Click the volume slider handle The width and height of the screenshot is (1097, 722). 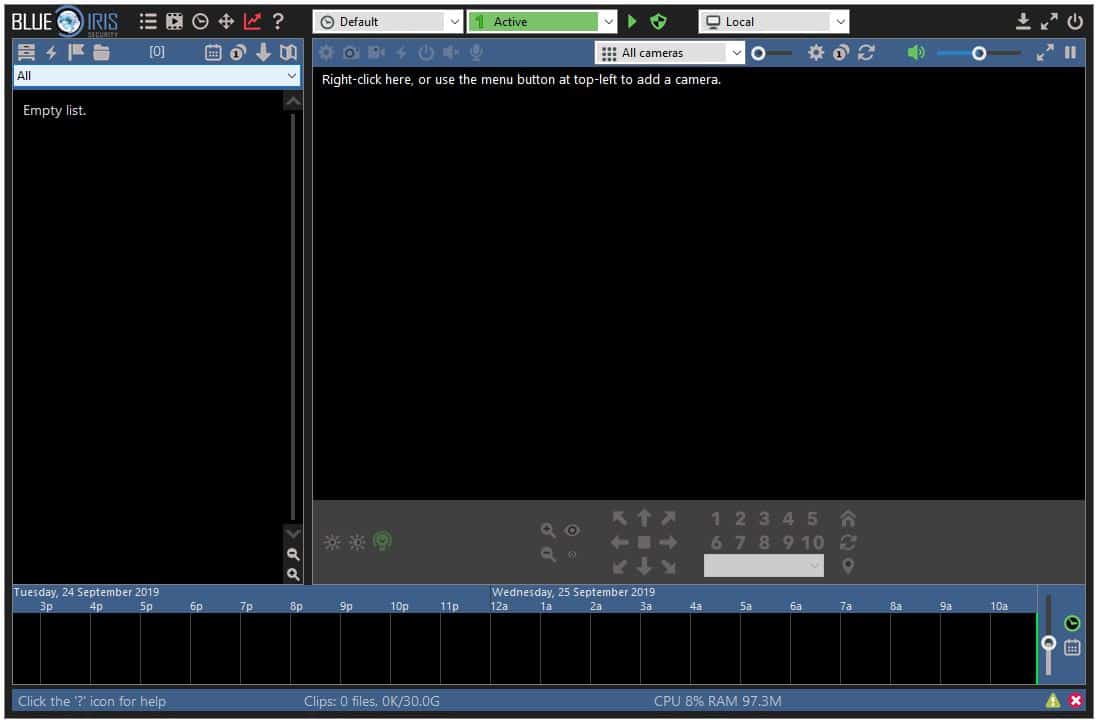pos(979,53)
